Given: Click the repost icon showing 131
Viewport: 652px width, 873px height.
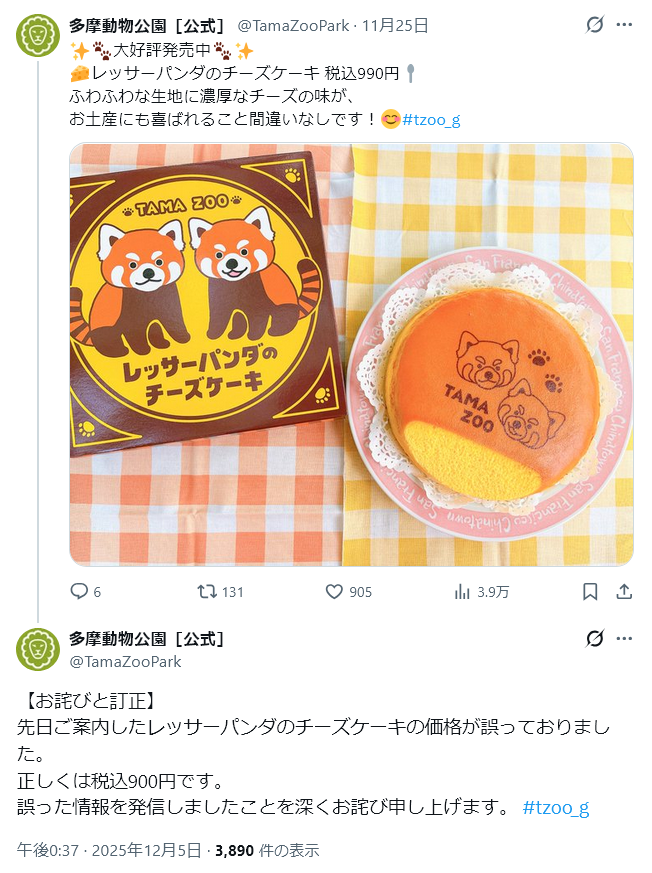Looking at the screenshot, I should (207, 591).
